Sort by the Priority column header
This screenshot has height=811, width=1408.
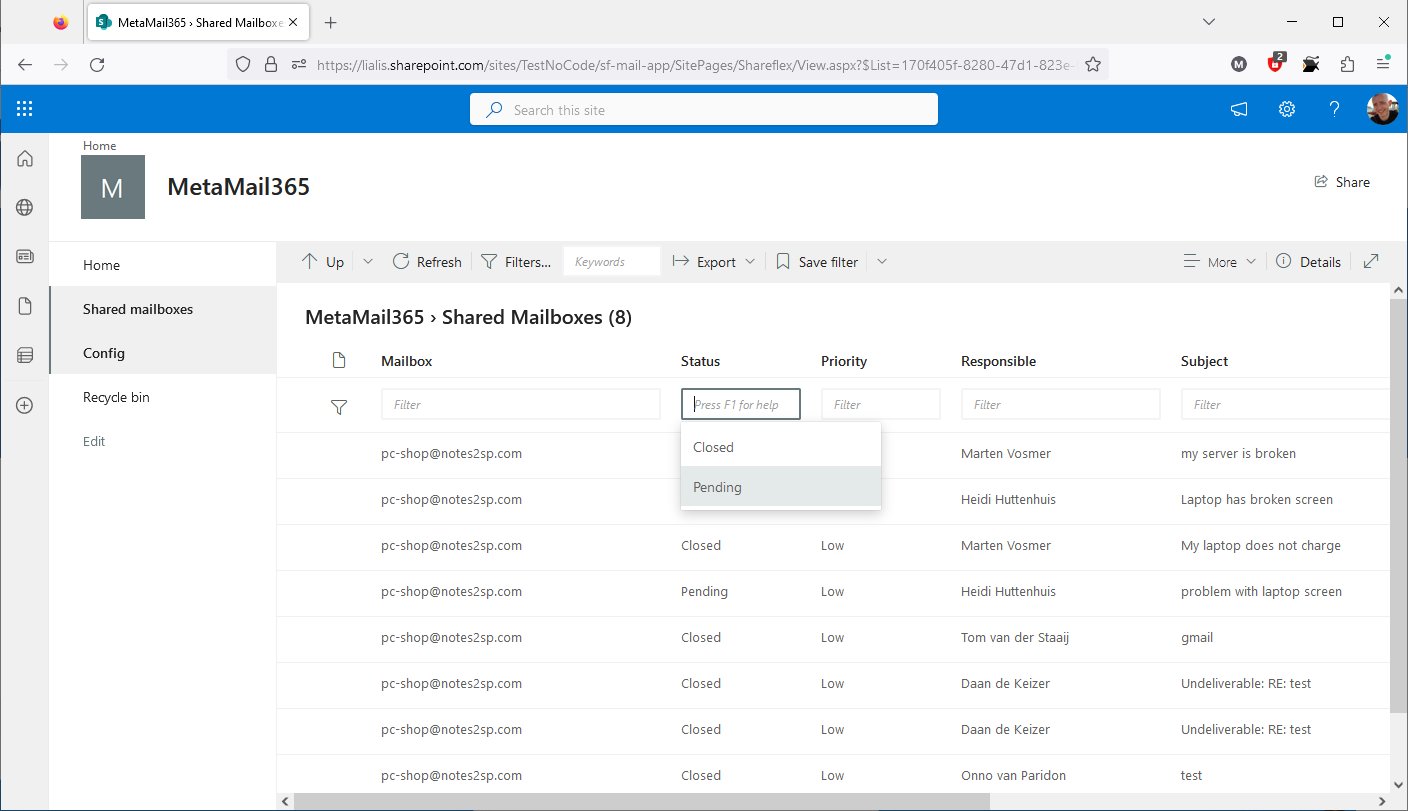pyautogui.click(x=844, y=361)
